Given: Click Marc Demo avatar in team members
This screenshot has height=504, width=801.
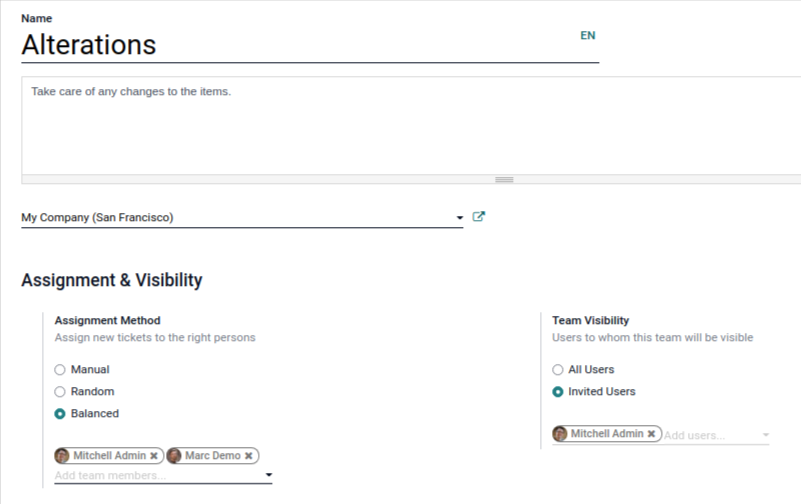Looking at the screenshot, I should [175, 456].
